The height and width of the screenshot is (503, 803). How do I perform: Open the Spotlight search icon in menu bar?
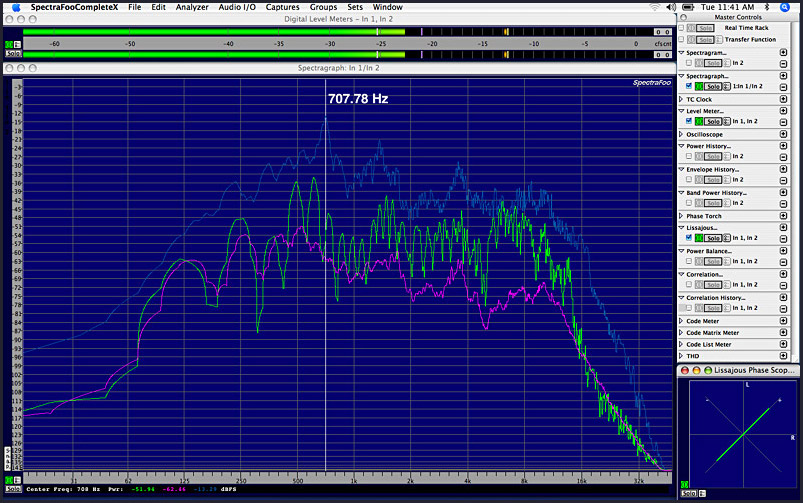tap(785, 7)
